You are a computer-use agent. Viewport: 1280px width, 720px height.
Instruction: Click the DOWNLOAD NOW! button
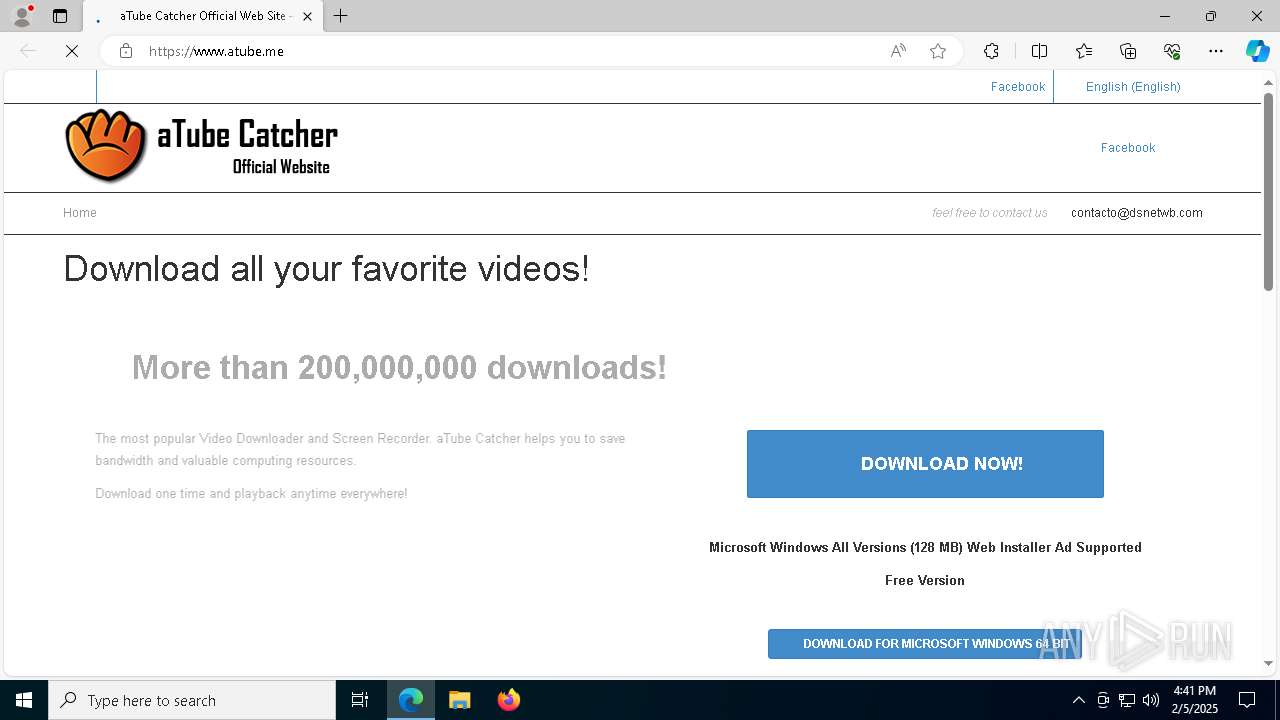click(925, 464)
